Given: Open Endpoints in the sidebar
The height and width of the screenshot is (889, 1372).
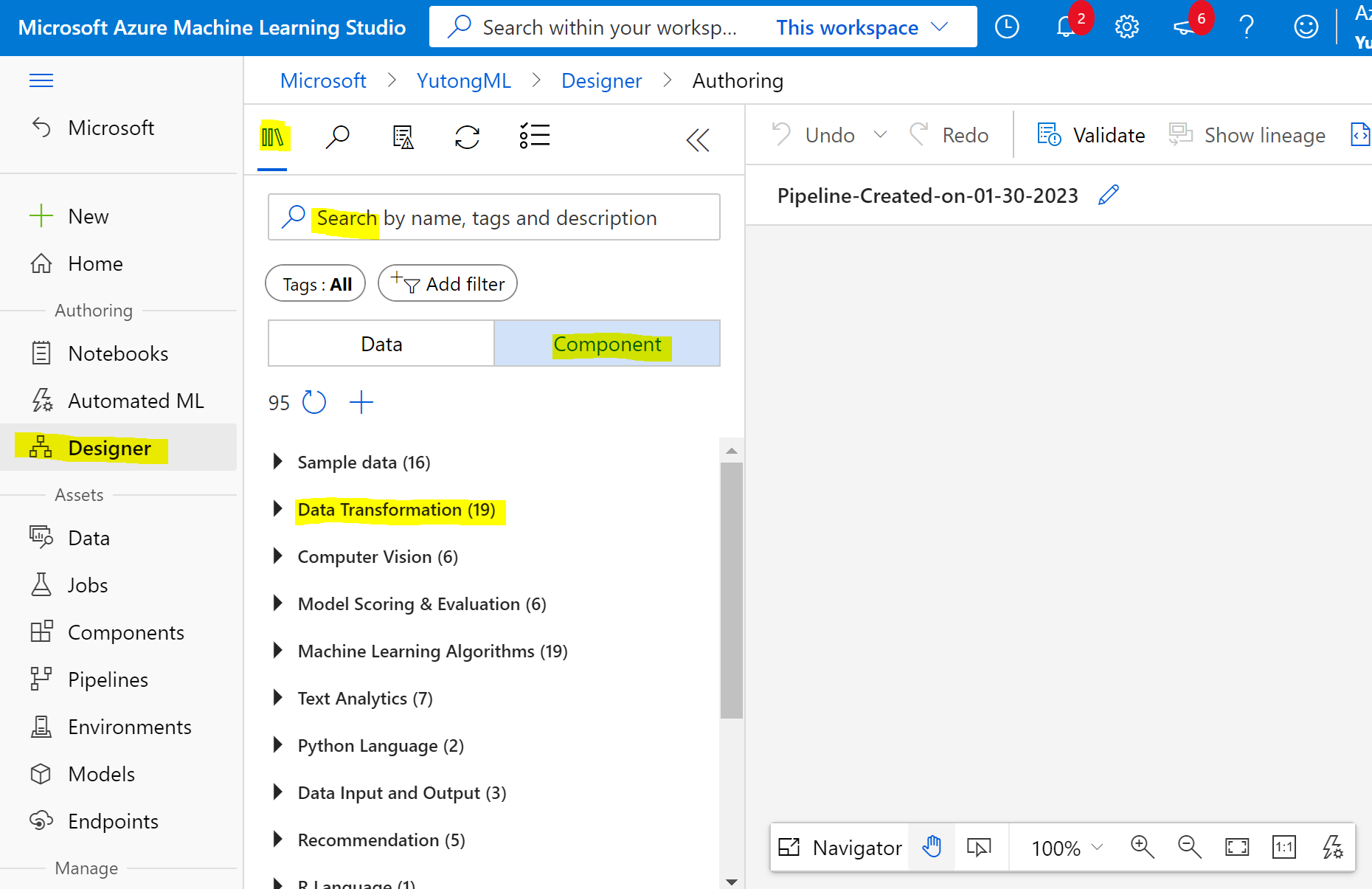Looking at the screenshot, I should point(118,821).
